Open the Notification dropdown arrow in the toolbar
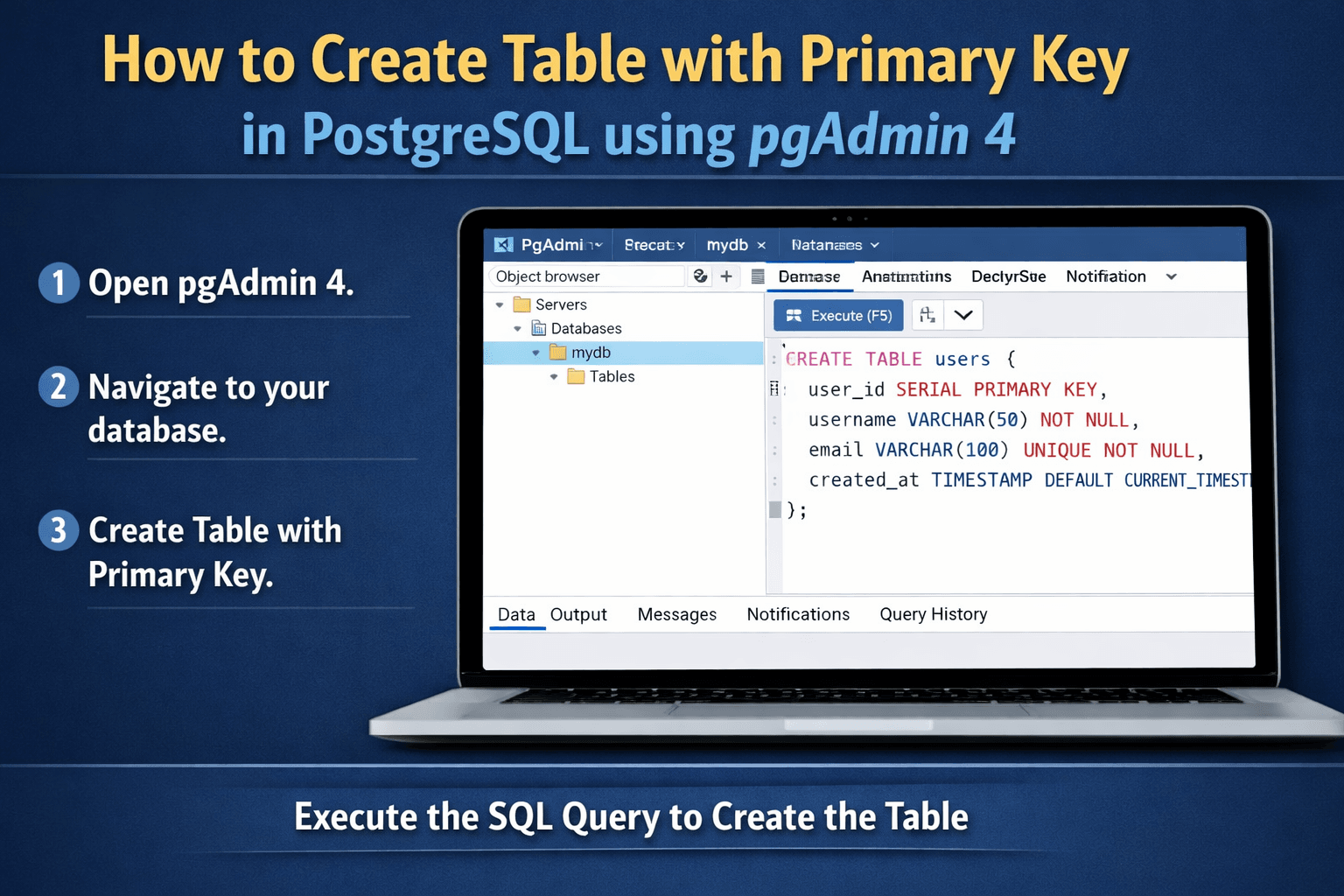Image resolution: width=1344 pixels, height=896 pixels. point(1171,276)
